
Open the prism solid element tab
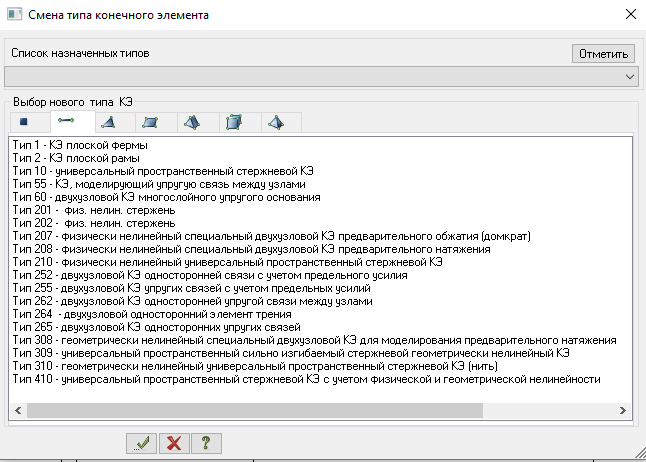192,122
